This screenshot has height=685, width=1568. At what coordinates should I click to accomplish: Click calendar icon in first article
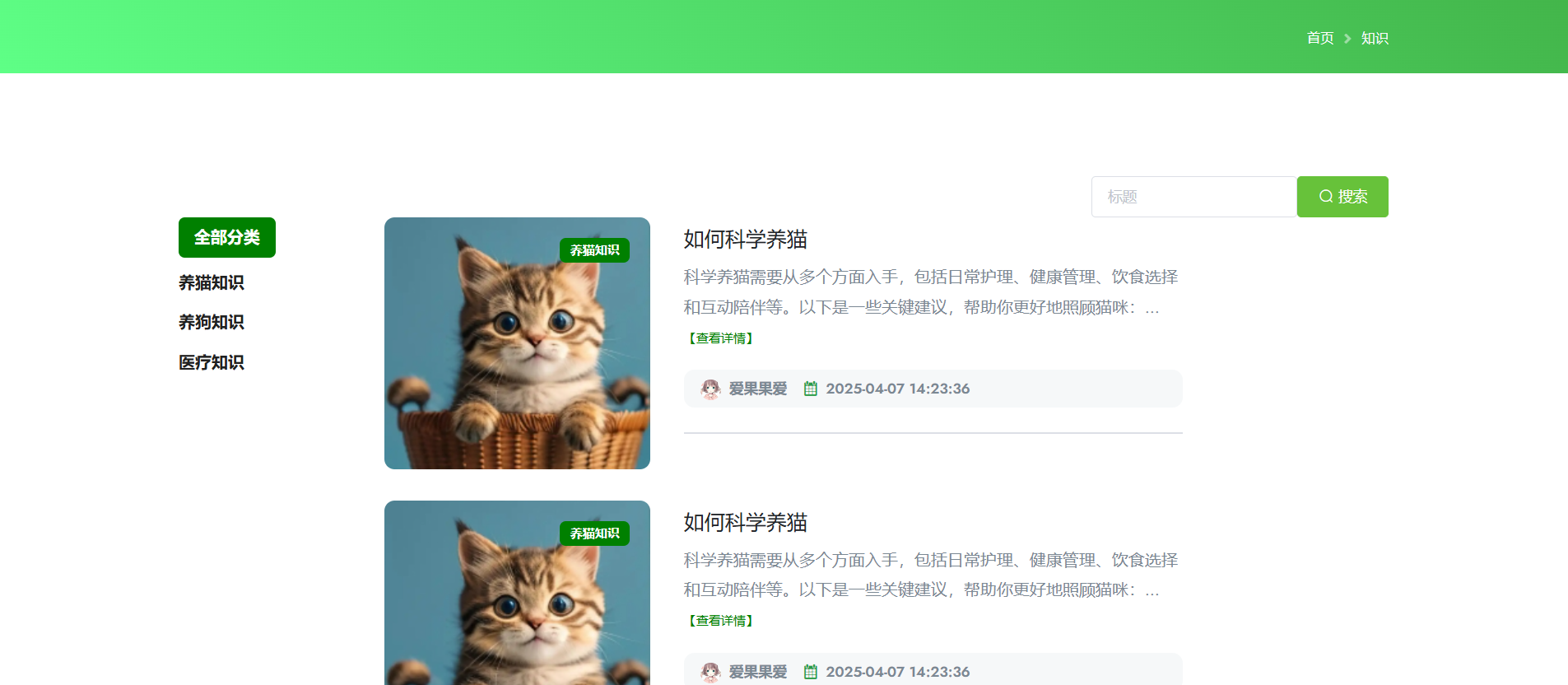[811, 389]
